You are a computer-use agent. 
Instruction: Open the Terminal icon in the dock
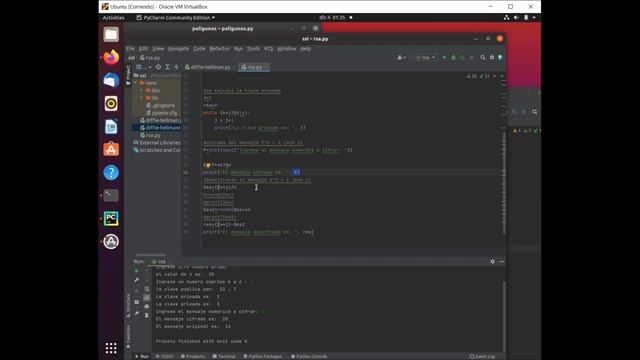pyautogui.click(x=111, y=196)
